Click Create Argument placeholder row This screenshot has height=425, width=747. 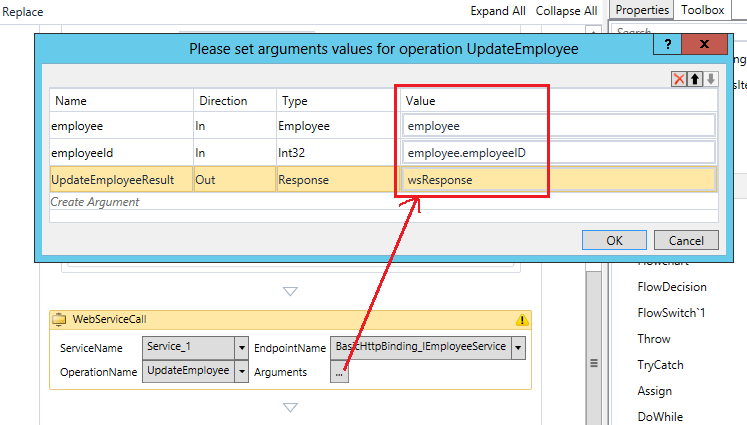tap(96, 202)
